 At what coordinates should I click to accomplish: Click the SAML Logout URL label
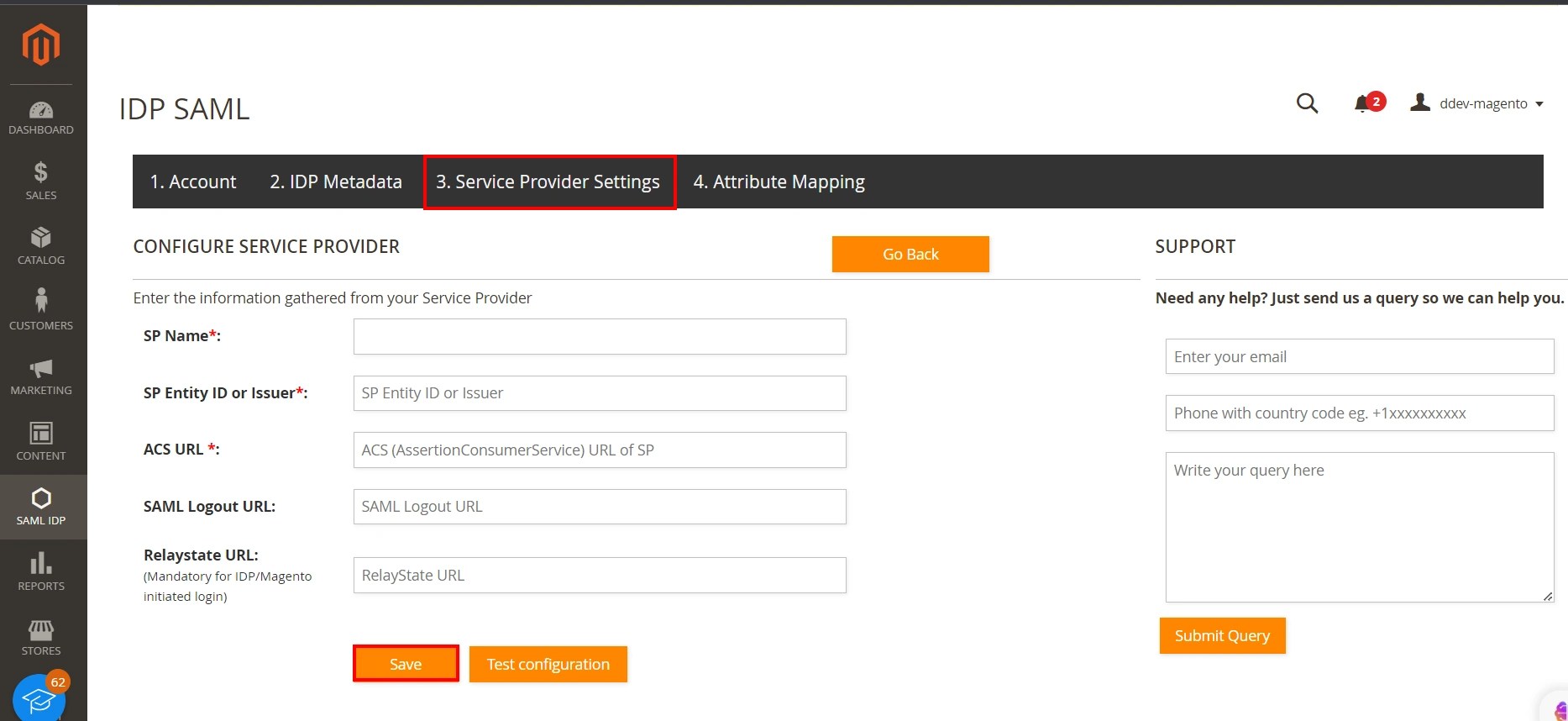coord(209,506)
